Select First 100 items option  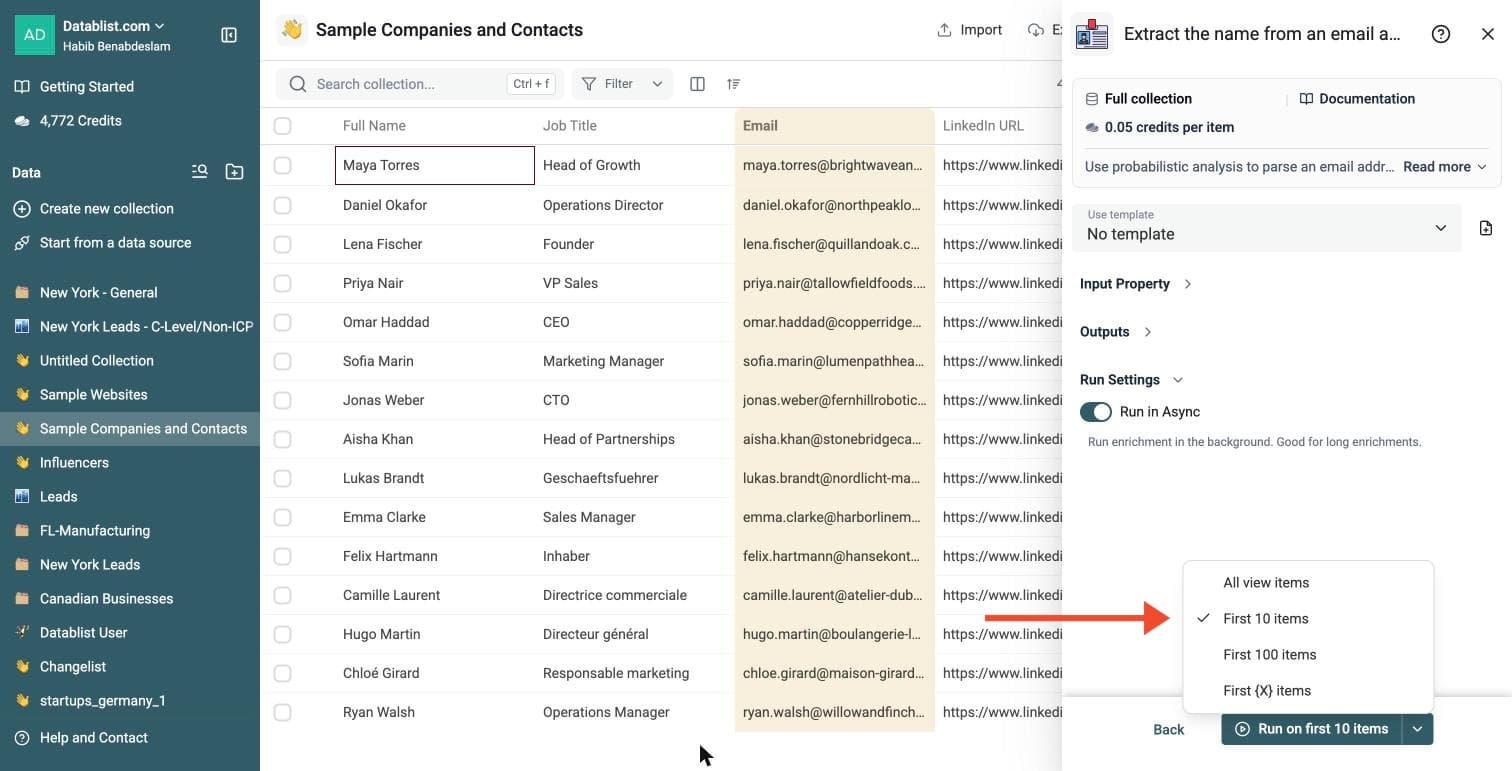pos(1308,655)
